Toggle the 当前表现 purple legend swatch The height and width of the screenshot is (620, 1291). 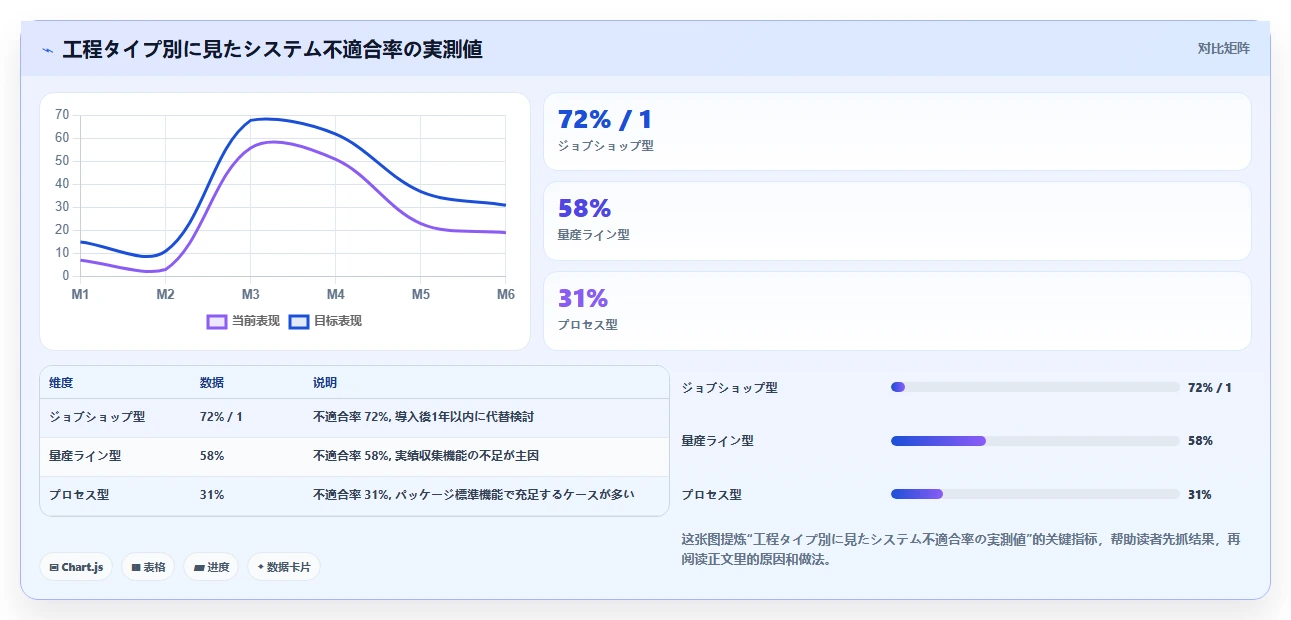(217, 321)
